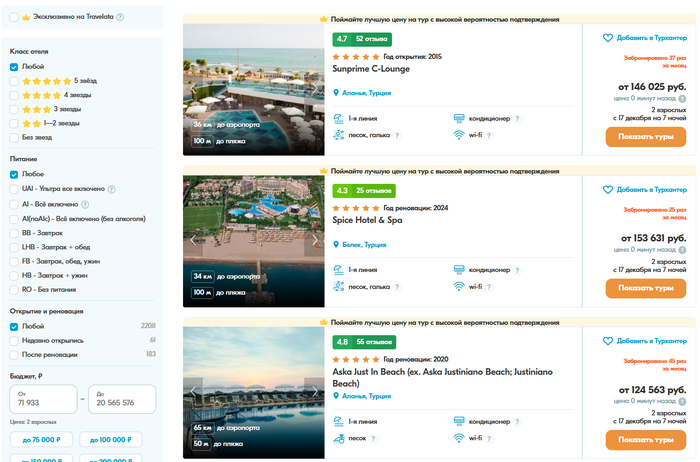700x462 pixels.
Task: Select the до 75 000 ₽ budget preset
Action: tap(41, 439)
